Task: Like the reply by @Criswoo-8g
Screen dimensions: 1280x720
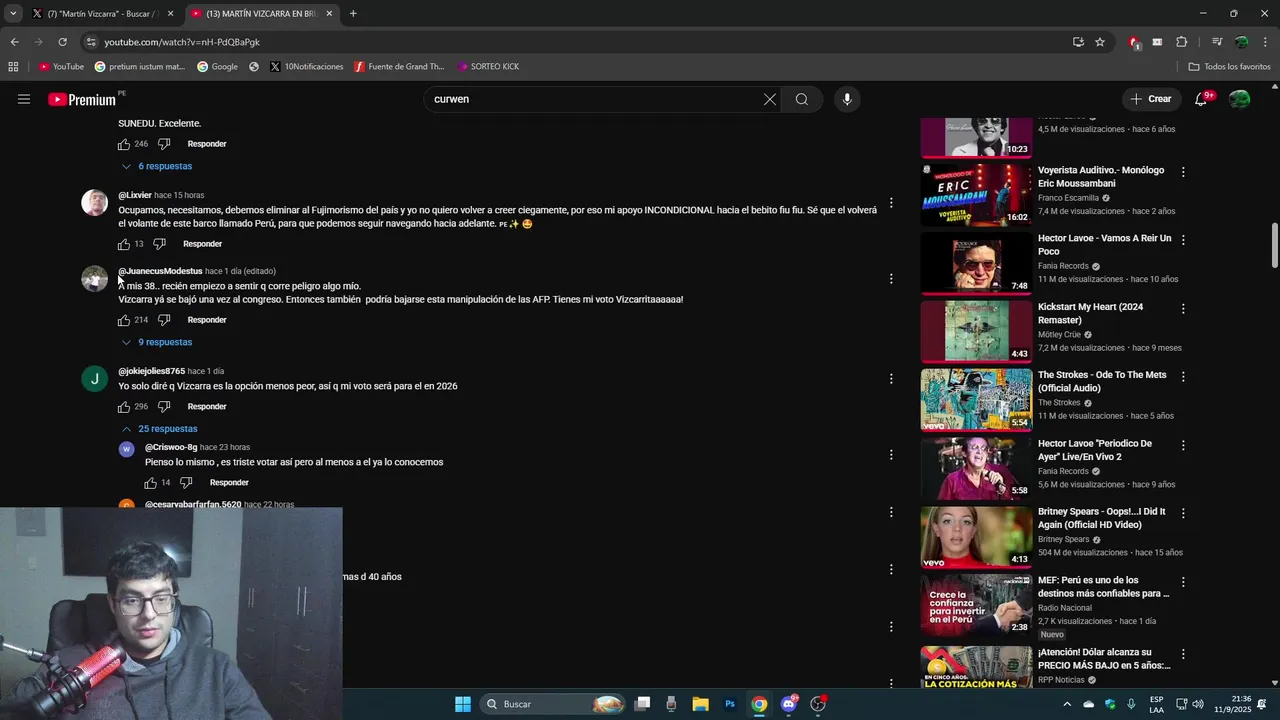Action: click(x=151, y=483)
